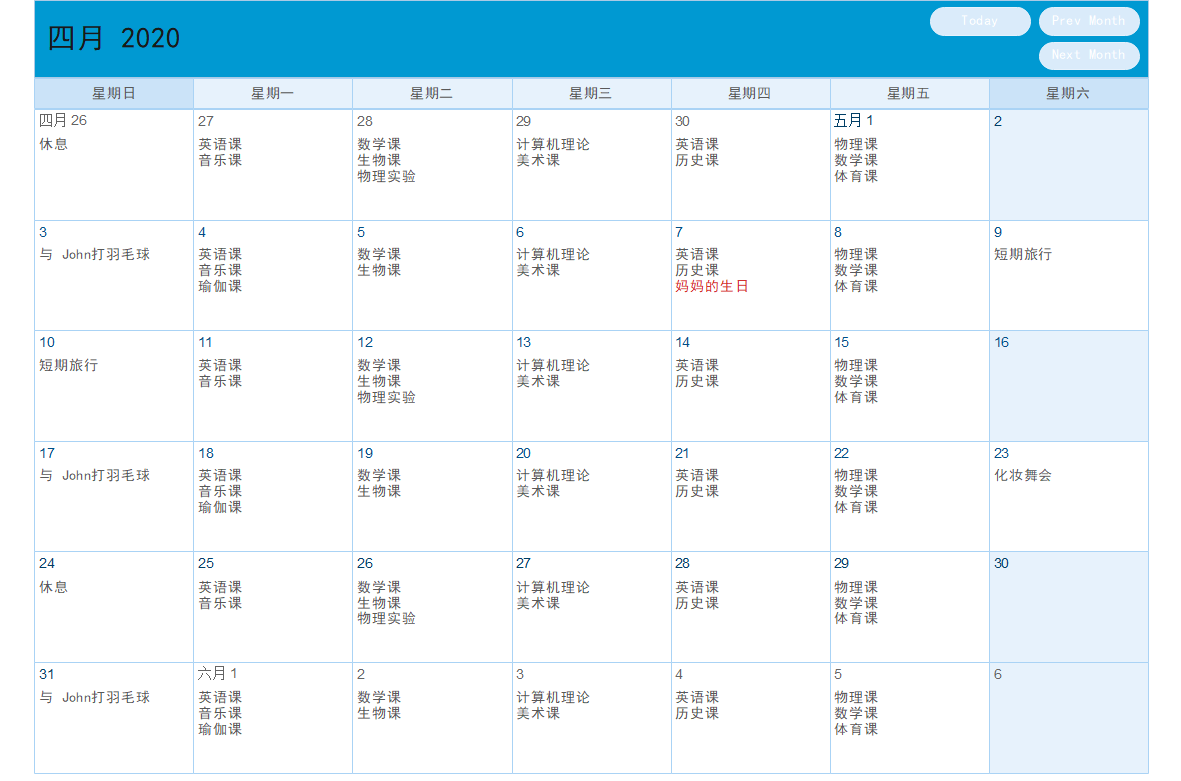Click 体育课 event on the 29th
Screen dimensions: 1181x781
click(856, 619)
